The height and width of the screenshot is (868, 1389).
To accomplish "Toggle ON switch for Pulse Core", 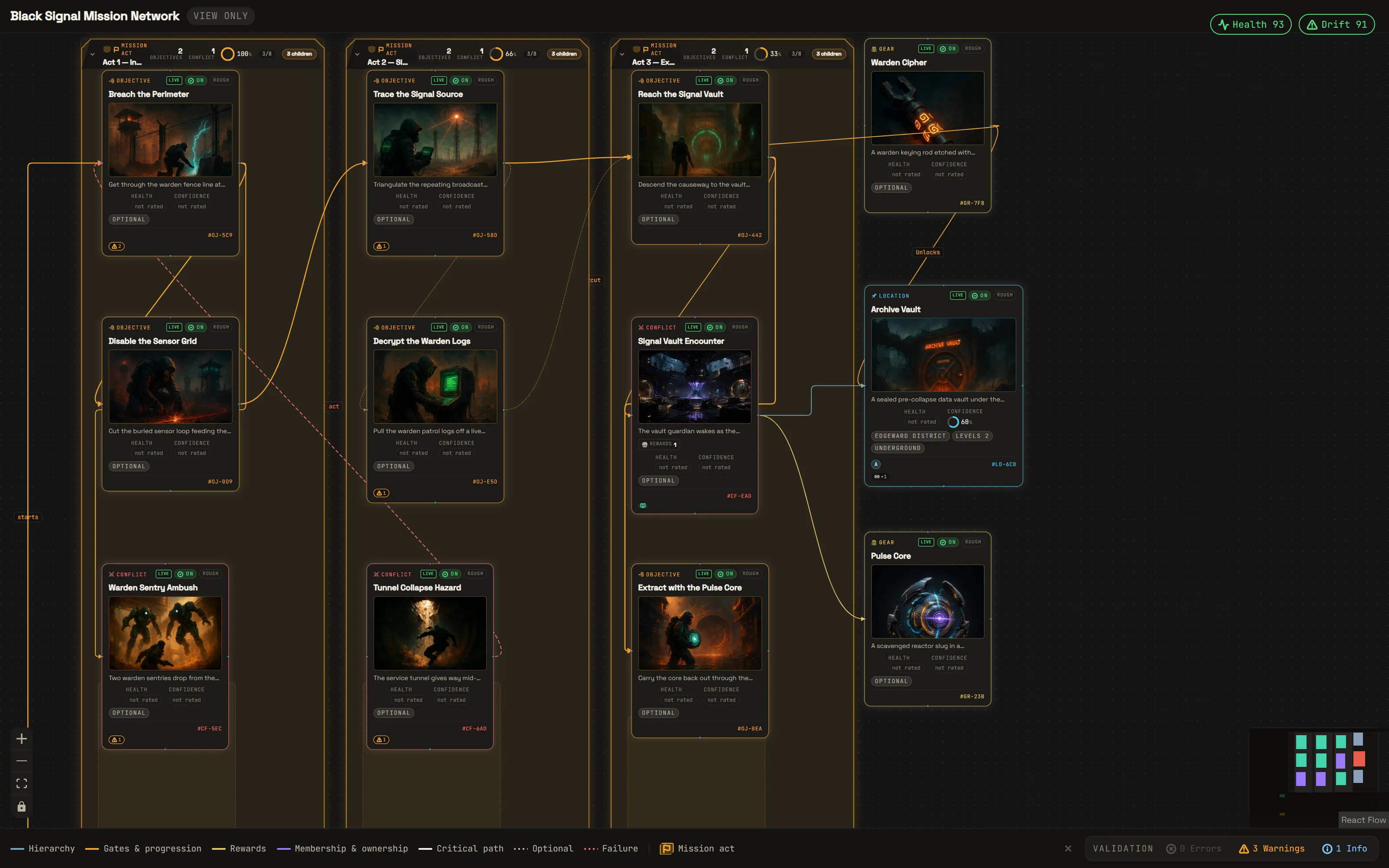I will point(948,542).
